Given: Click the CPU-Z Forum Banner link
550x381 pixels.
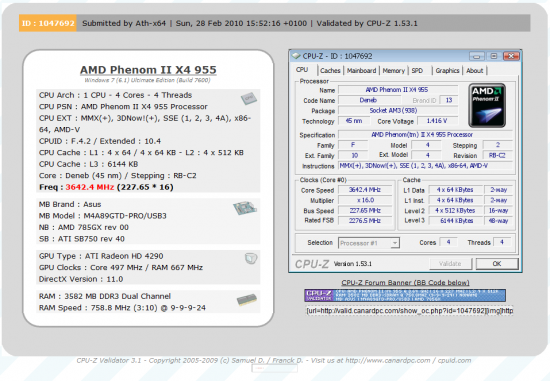Looking at the screenshot, I should click(x=405, y=282).
